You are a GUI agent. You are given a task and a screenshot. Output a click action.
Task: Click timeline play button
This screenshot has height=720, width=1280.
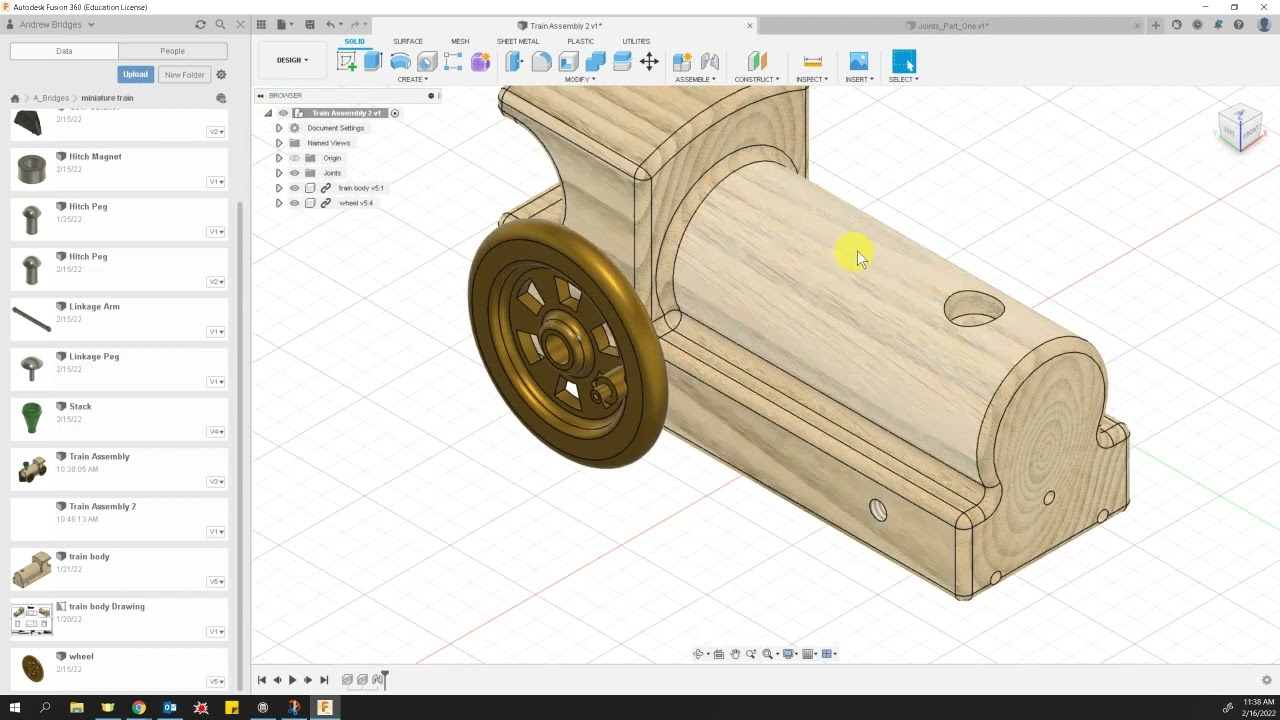(x=292, y=680)
